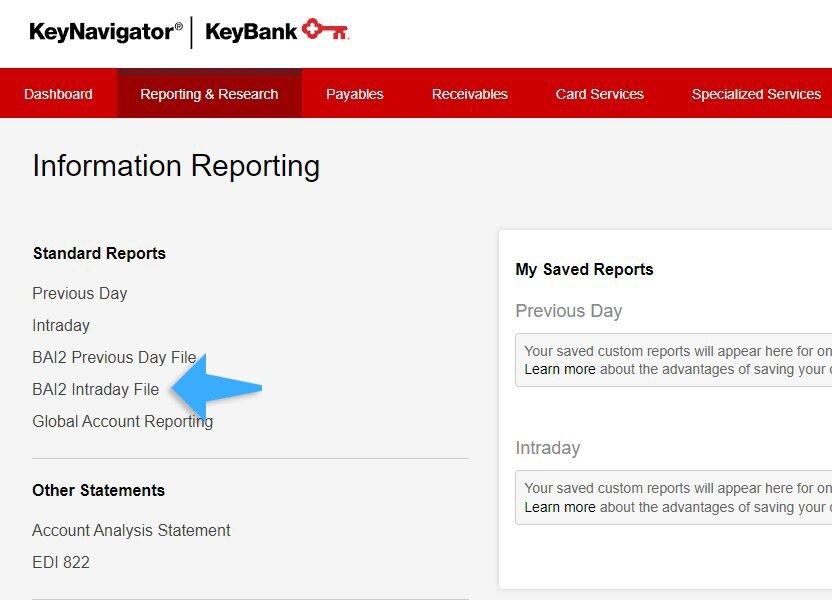The height and width of the screenshot is (600, 832).
Task: Click the blue arrow pointing at BAI2 Intraday File
Action: (217, 387)
